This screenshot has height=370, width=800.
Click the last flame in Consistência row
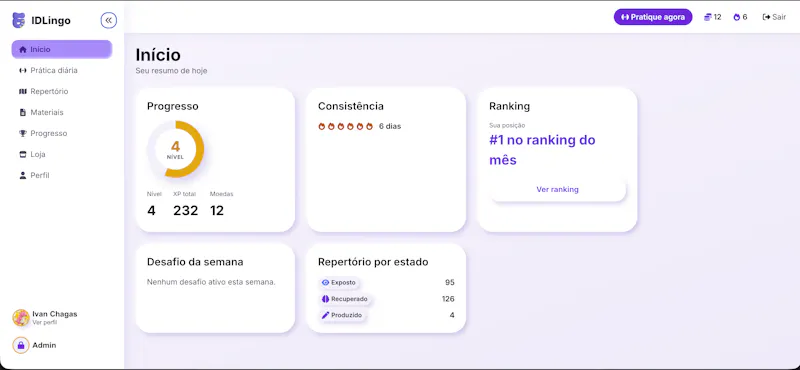(x=369, y=126)
